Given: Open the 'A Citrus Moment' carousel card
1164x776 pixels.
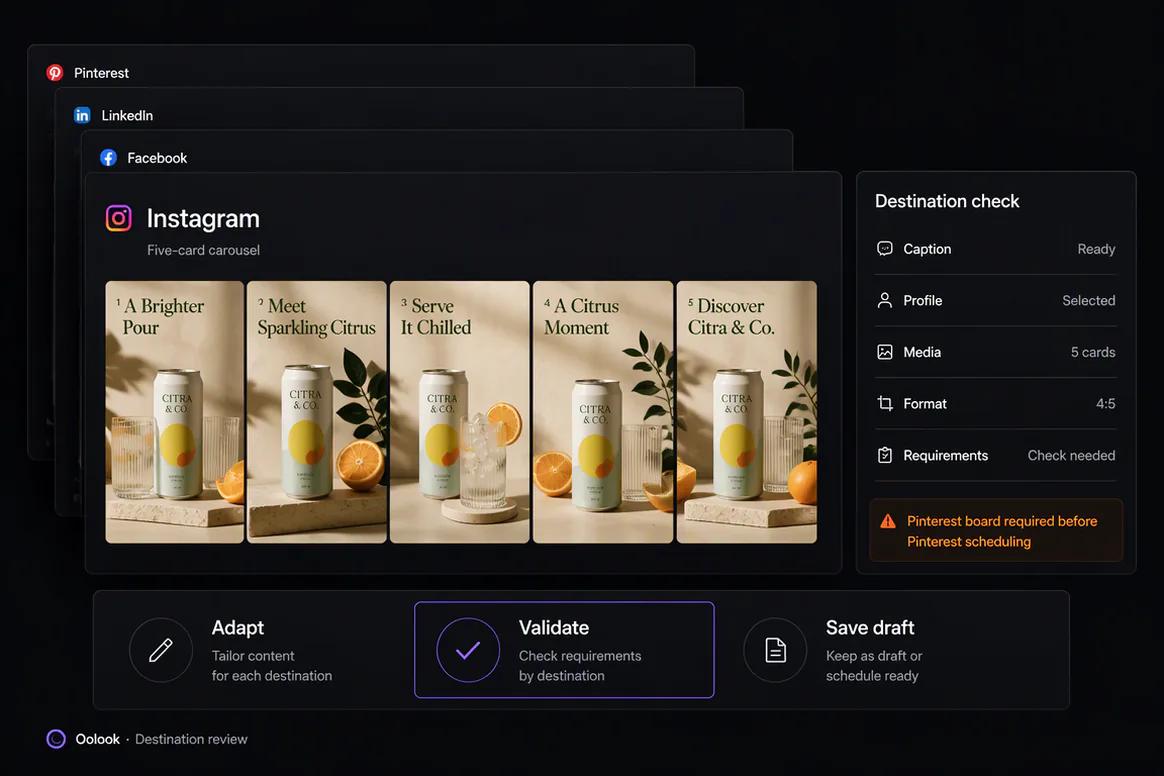Looking at the screenshot, I should pyautogui.click(x=603, y=412).
